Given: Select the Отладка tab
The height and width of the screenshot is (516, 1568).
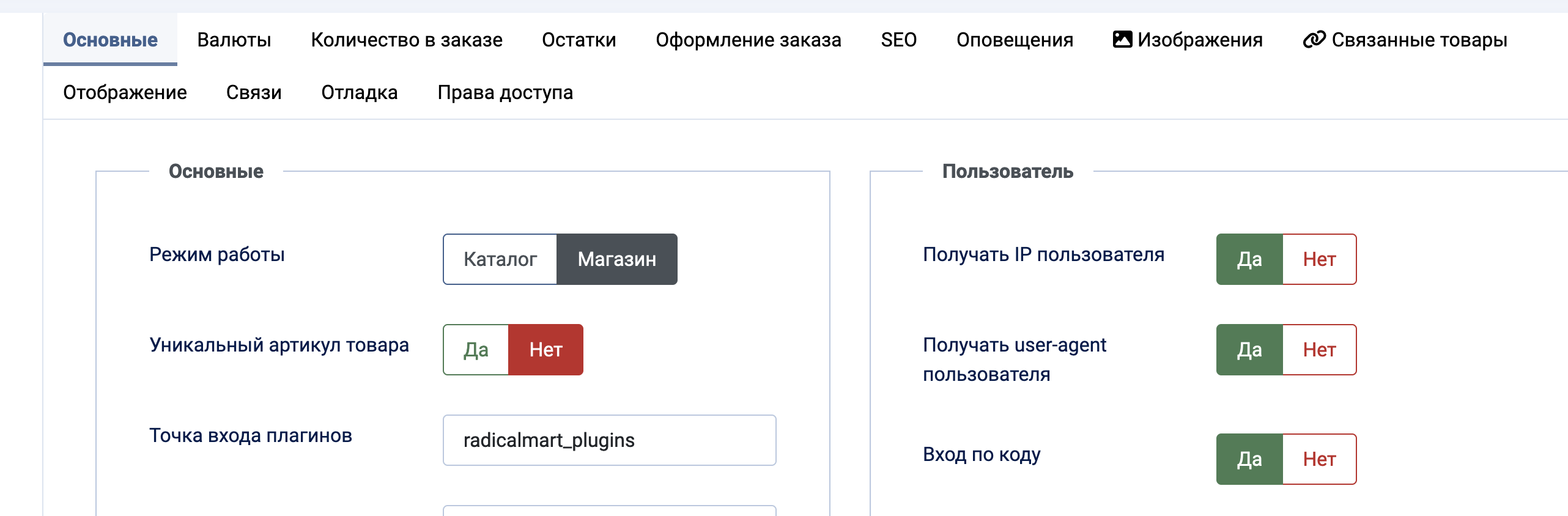Looking at the screenshot, I should point(359,92).
